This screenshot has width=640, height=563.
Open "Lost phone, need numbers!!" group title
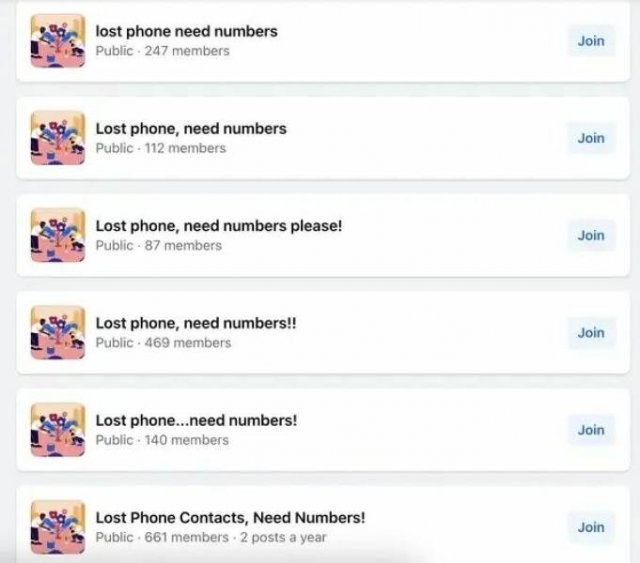(196, 323)
